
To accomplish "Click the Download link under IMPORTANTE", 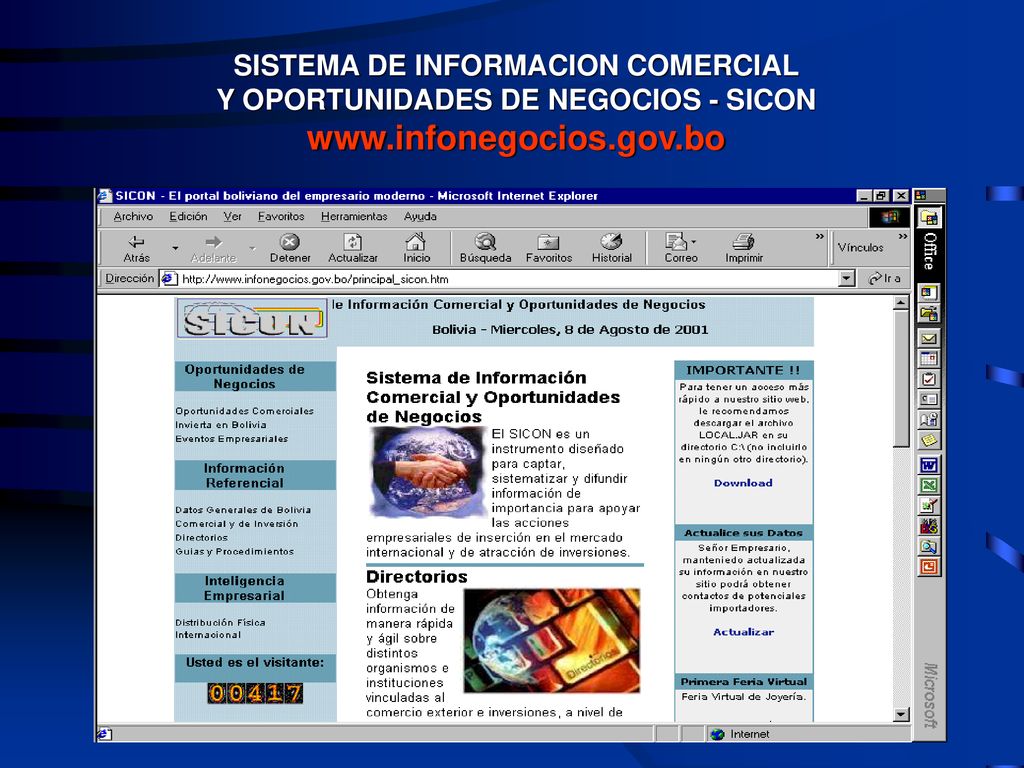I will [743, 483].
